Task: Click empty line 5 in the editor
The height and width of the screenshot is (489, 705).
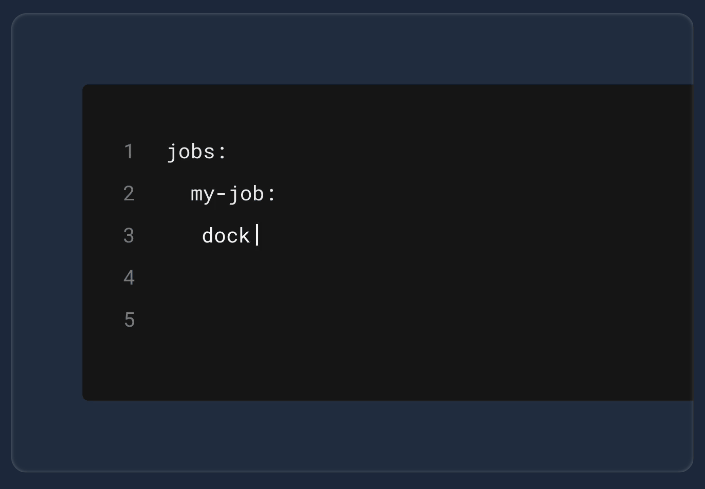Action: click(x=400, y=320)
